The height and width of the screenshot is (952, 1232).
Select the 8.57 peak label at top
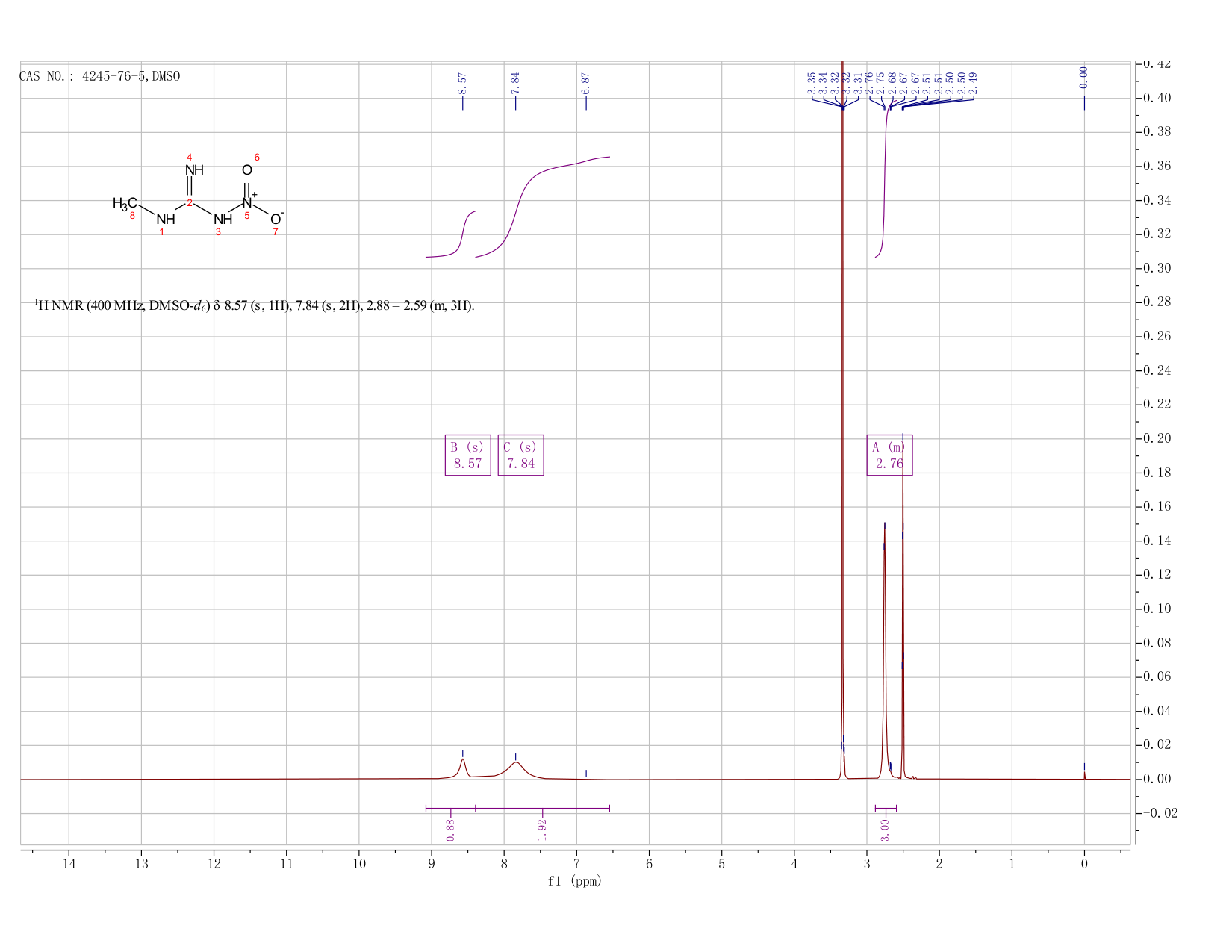pos(462,83)
